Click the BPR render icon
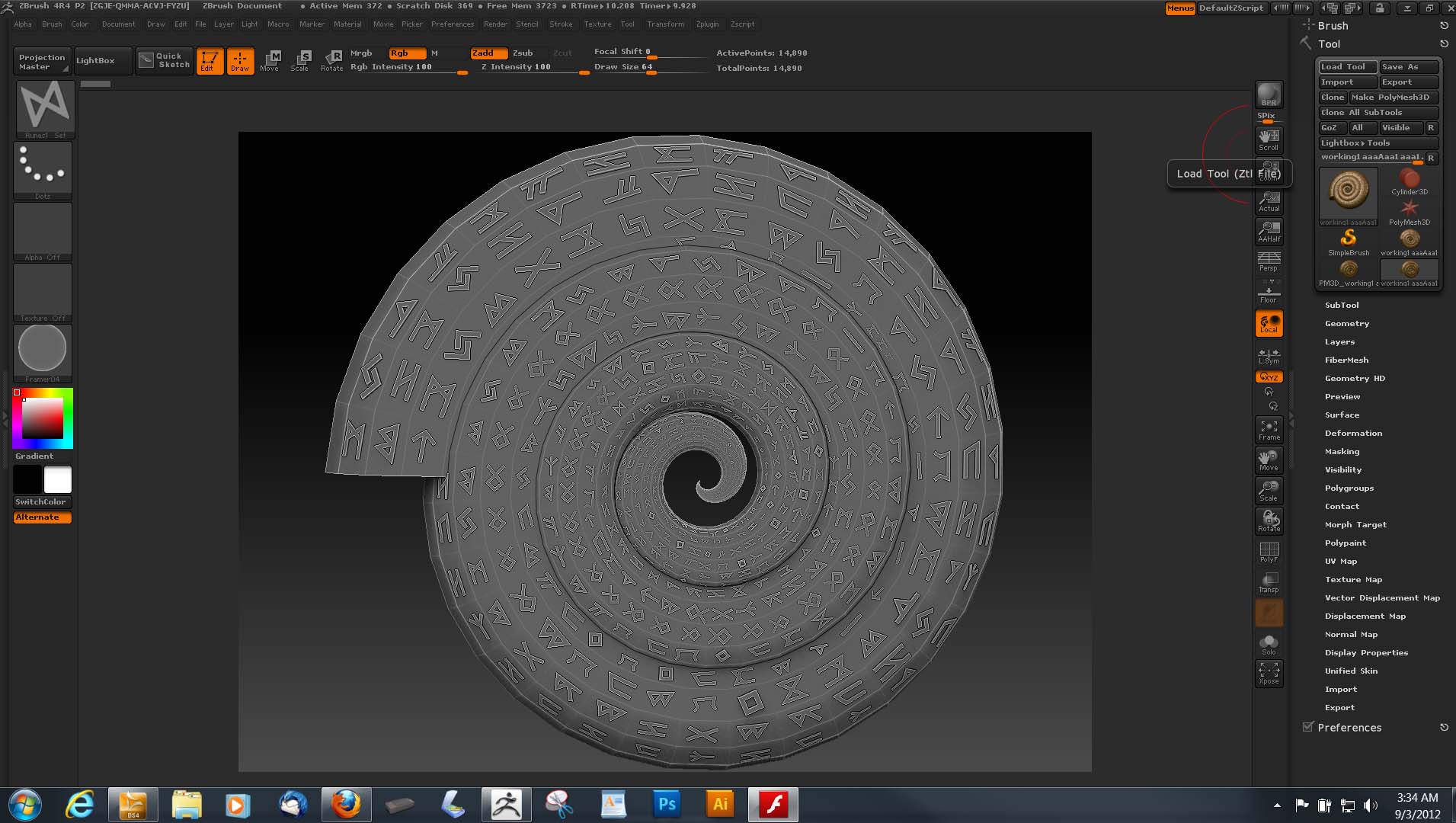The image size is (1456, 823). [x=1269, y=94]
